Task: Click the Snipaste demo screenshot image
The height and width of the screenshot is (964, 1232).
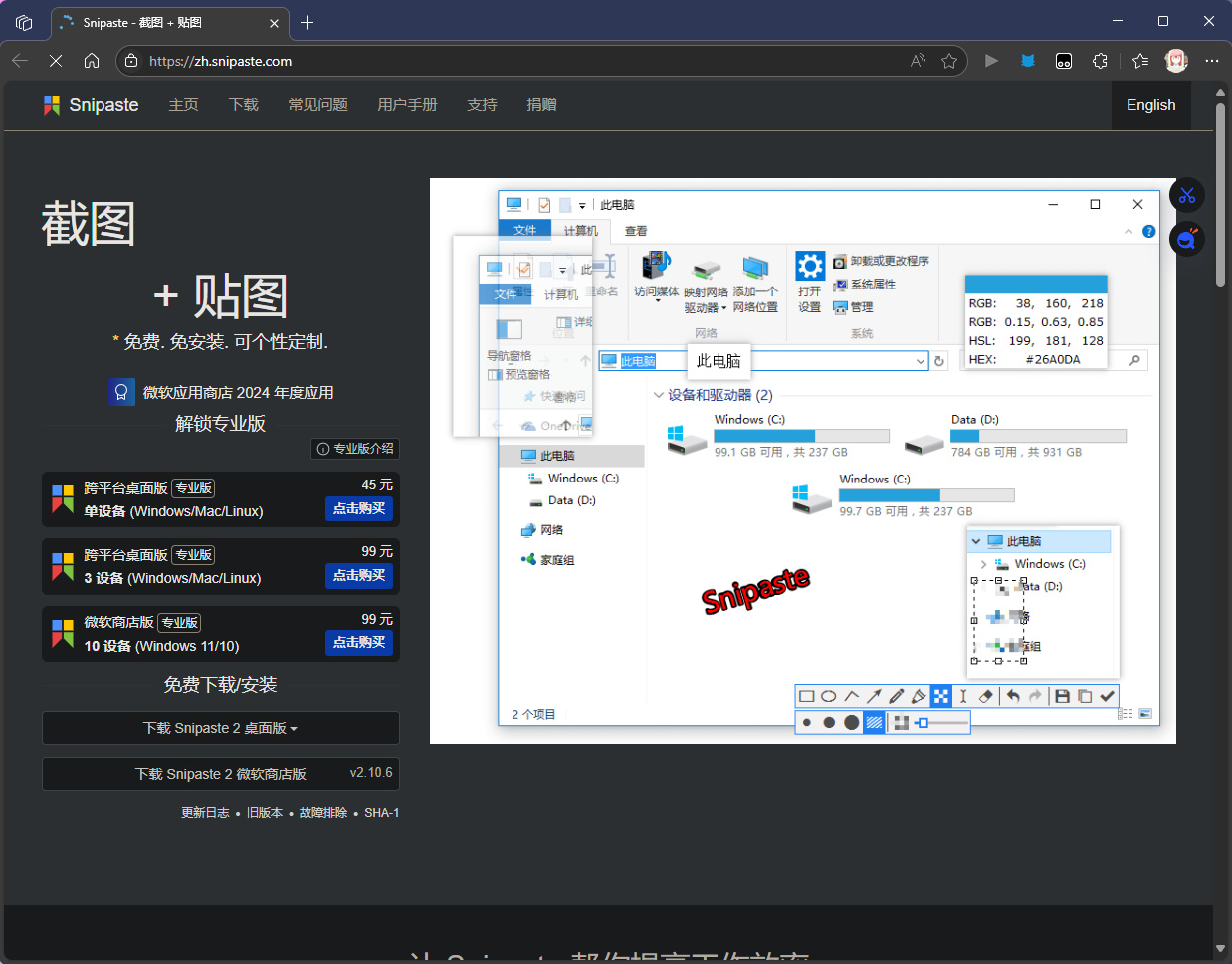Action: click(803, 461)
